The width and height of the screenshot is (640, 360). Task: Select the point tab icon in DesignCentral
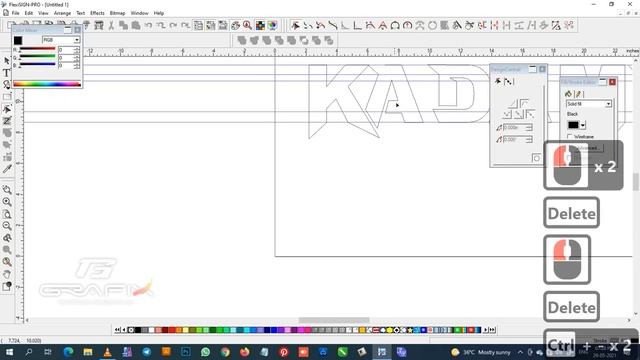(x=508, y=82)
